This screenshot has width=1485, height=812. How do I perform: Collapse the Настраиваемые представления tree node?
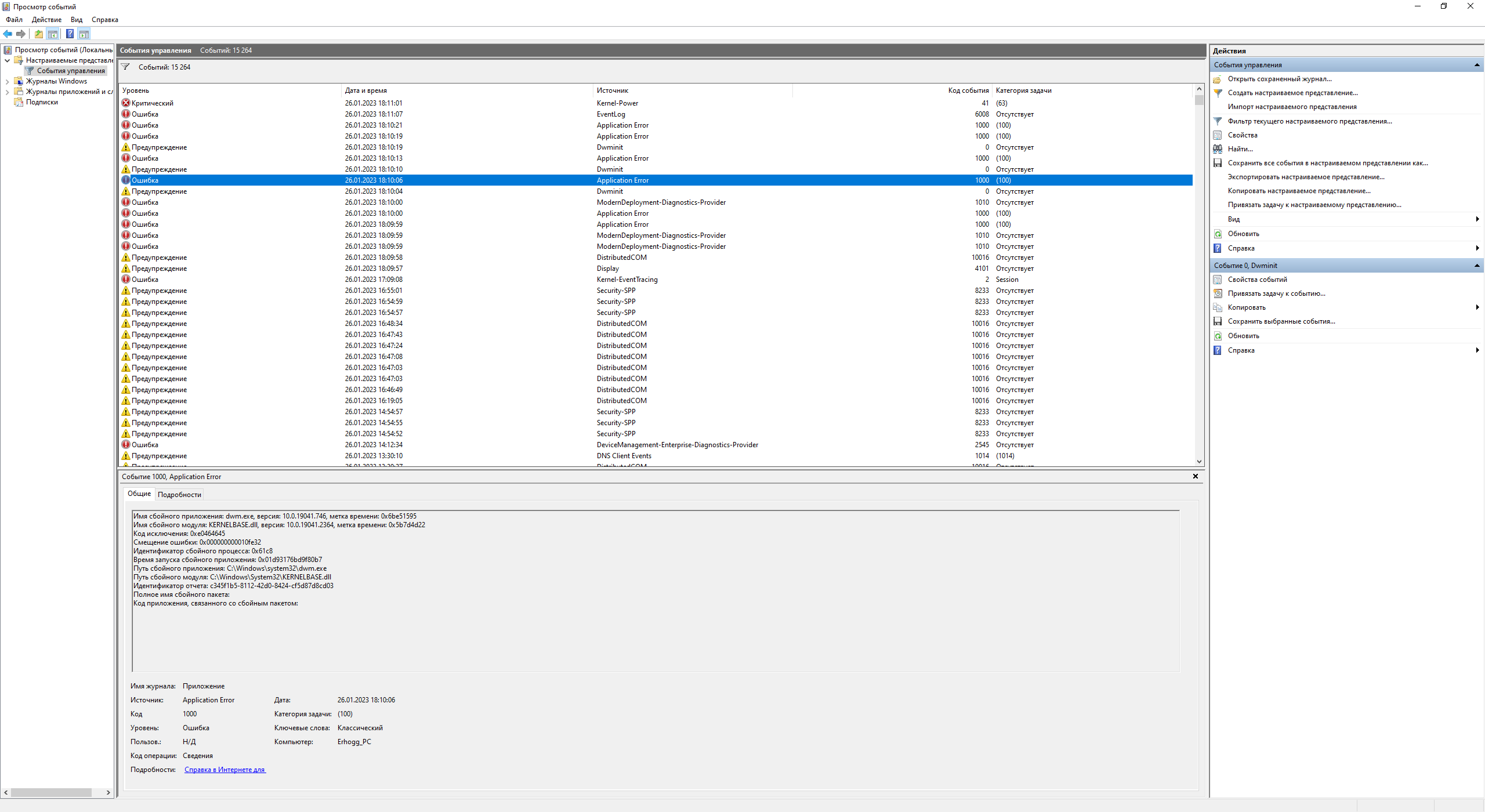pyautogui.click(x=7, y=60)
